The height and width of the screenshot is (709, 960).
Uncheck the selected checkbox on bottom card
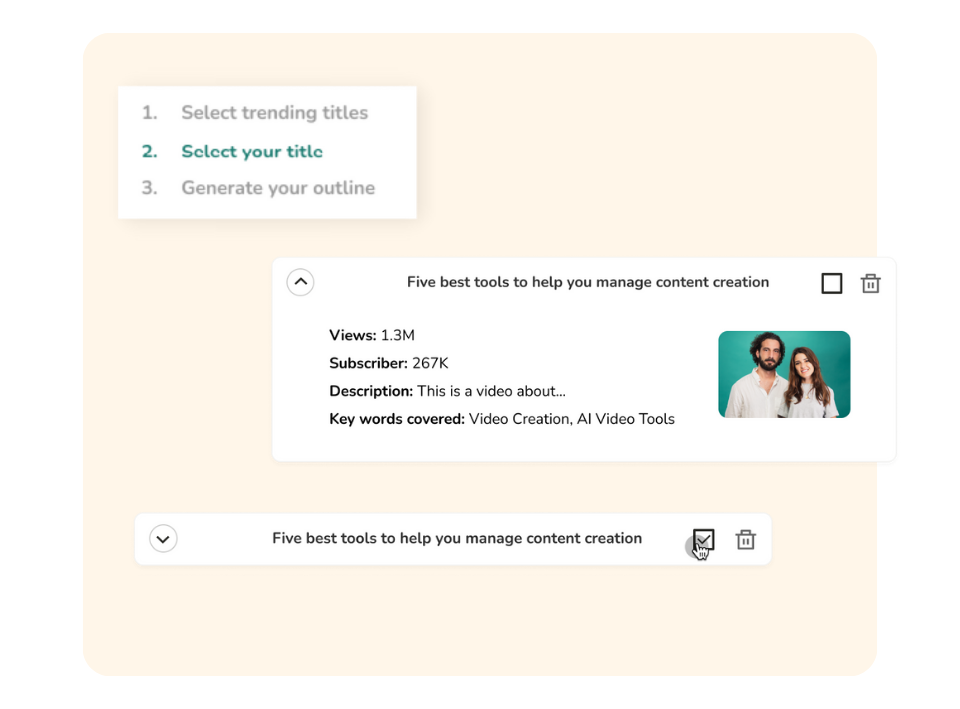point(703,538)
